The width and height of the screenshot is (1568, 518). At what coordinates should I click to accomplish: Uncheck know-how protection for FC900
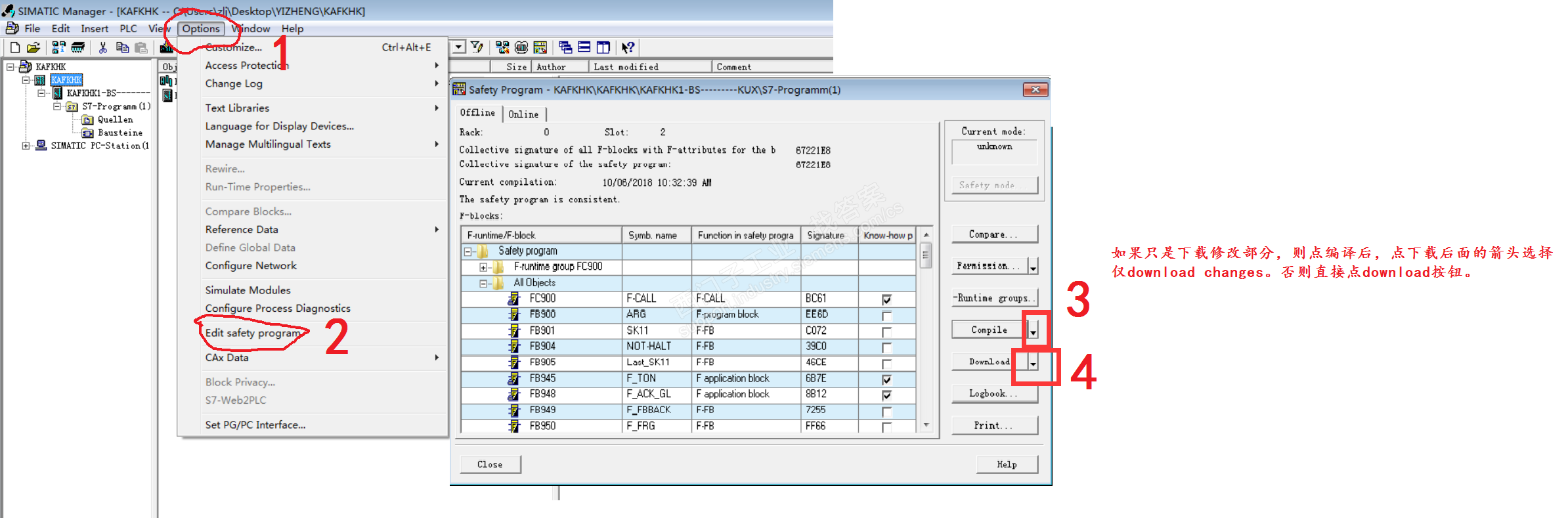[886, 299]
